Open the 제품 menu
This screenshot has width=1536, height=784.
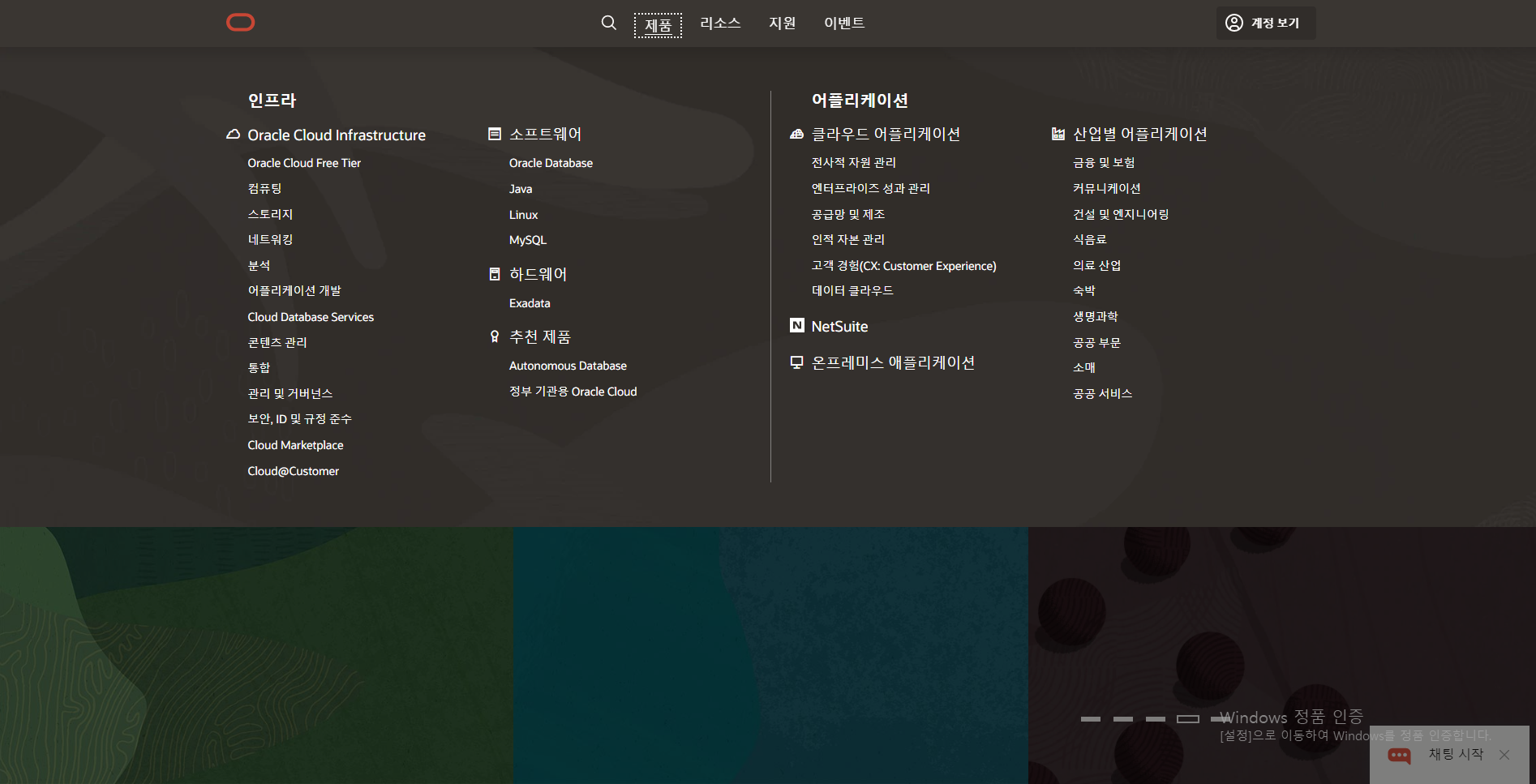(x=658, y=25)
